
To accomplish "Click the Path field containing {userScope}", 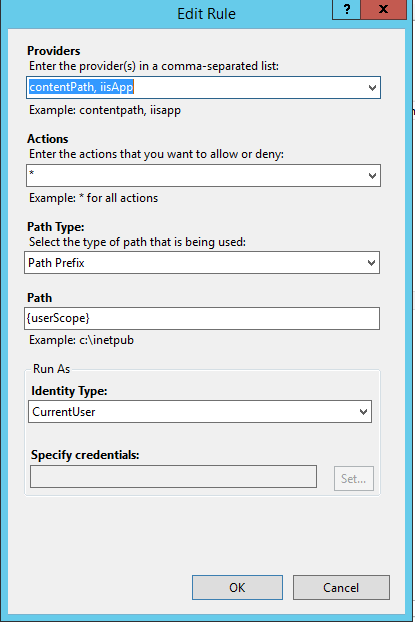I will tap(202, 318).
